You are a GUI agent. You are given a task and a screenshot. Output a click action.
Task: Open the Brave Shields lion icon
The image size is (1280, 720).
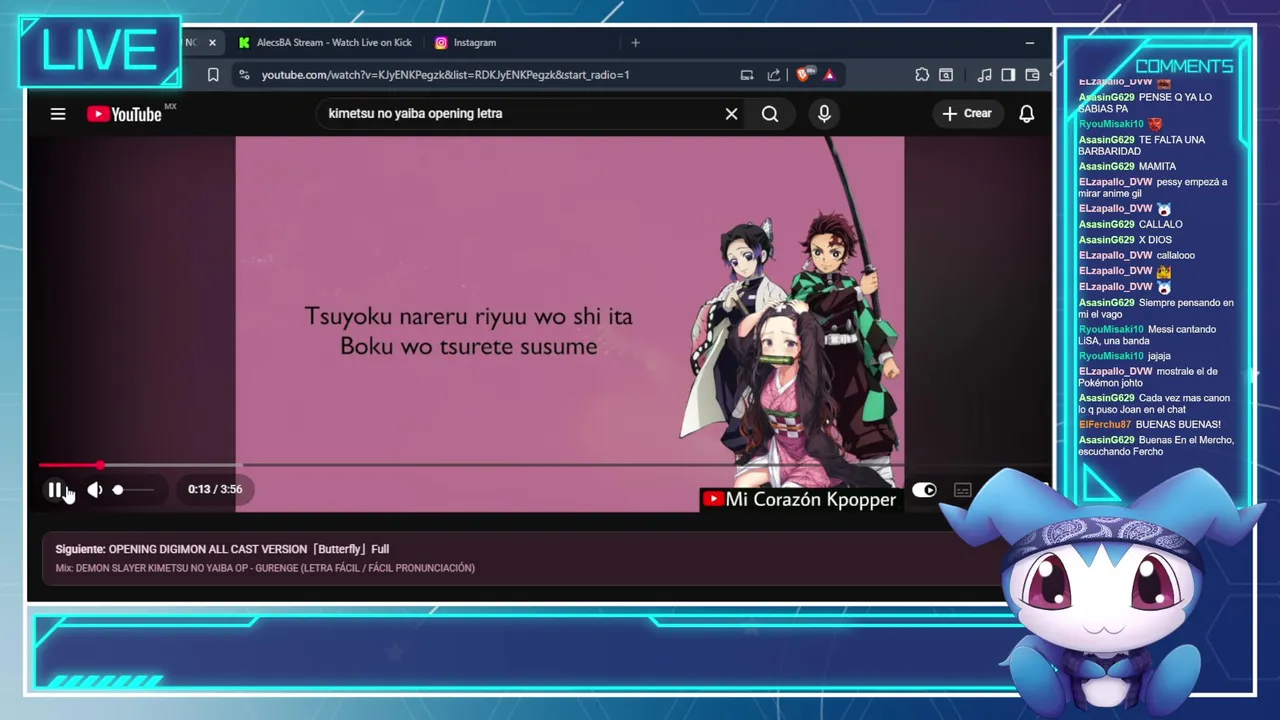804,75
